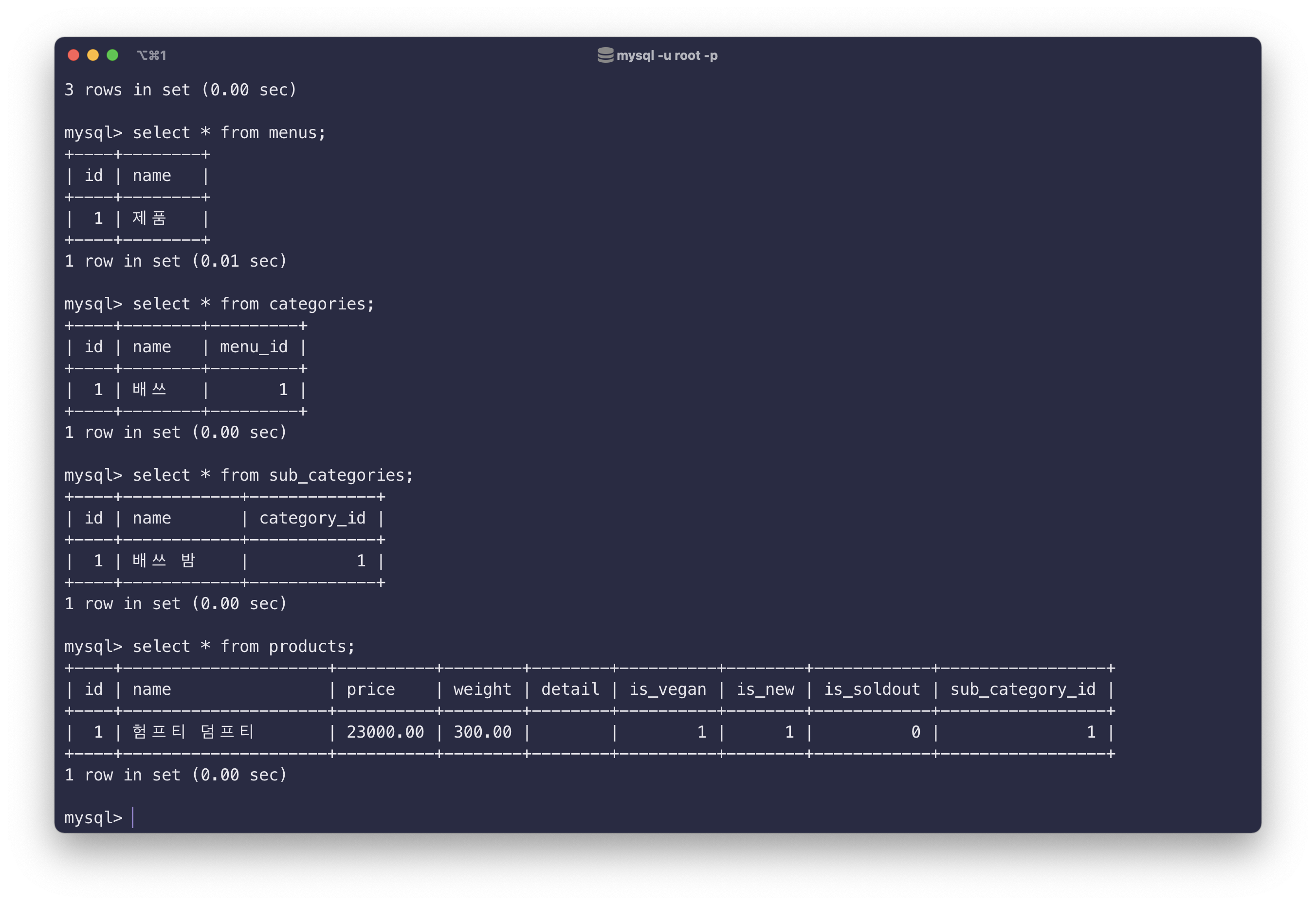Screen dimensions: 1316x905
Task: Click the '험프티 덤프티' product name cell
Action: pyautogui.click(x=193, y=732)
